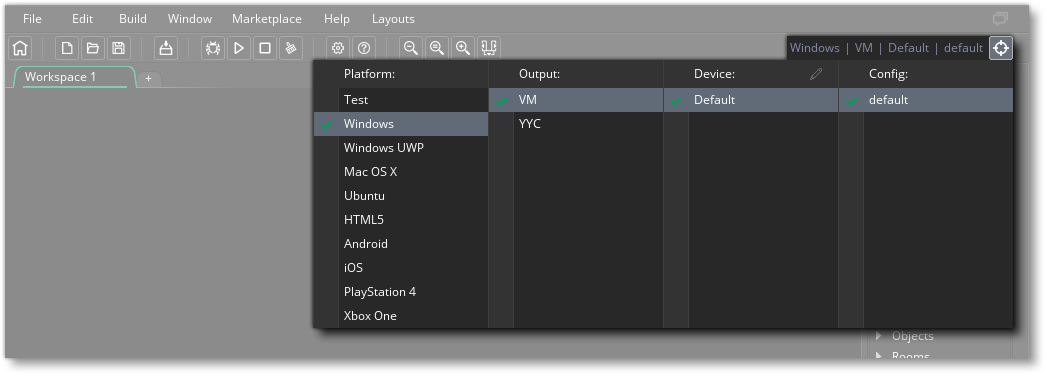1045x374 pixels.
Task: Save the project with the floppy icon
Action: [119, 48]
